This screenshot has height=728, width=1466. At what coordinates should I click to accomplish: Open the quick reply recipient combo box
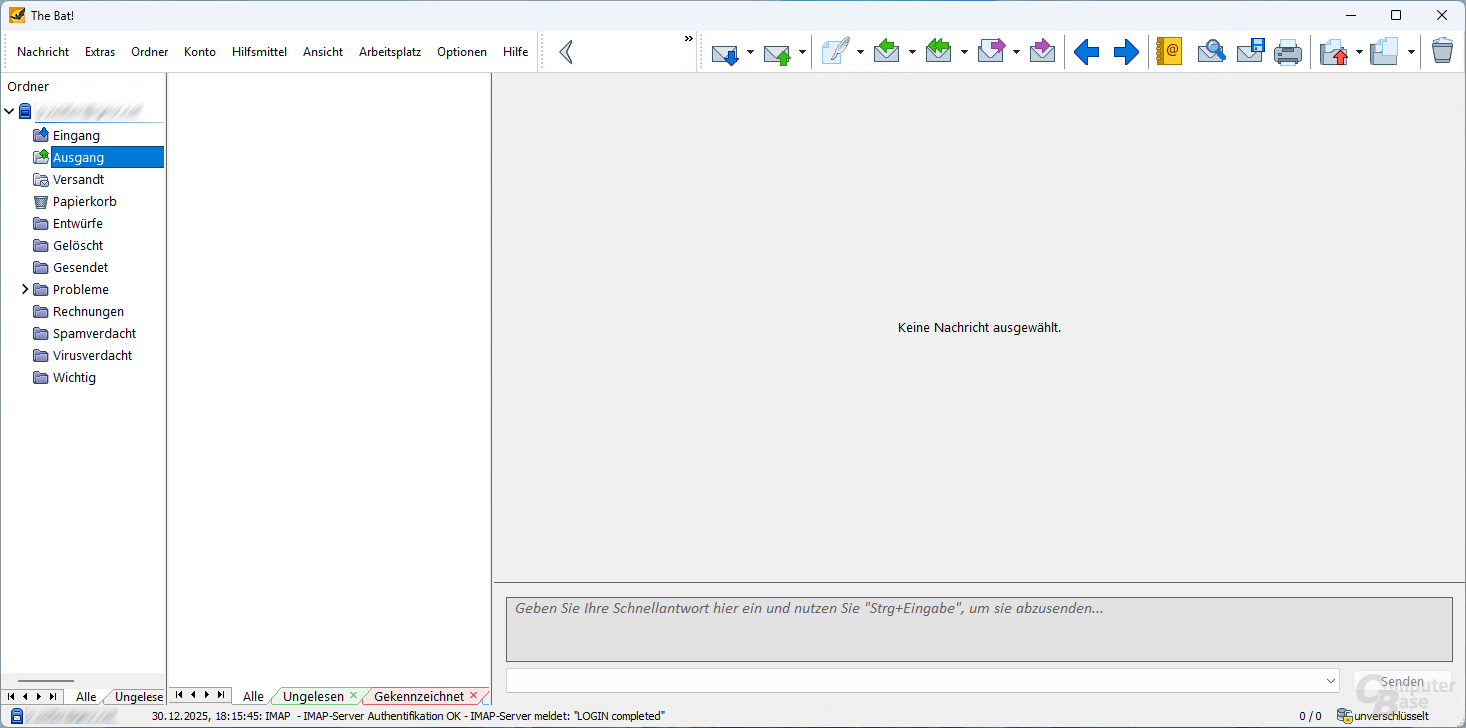1330,681
